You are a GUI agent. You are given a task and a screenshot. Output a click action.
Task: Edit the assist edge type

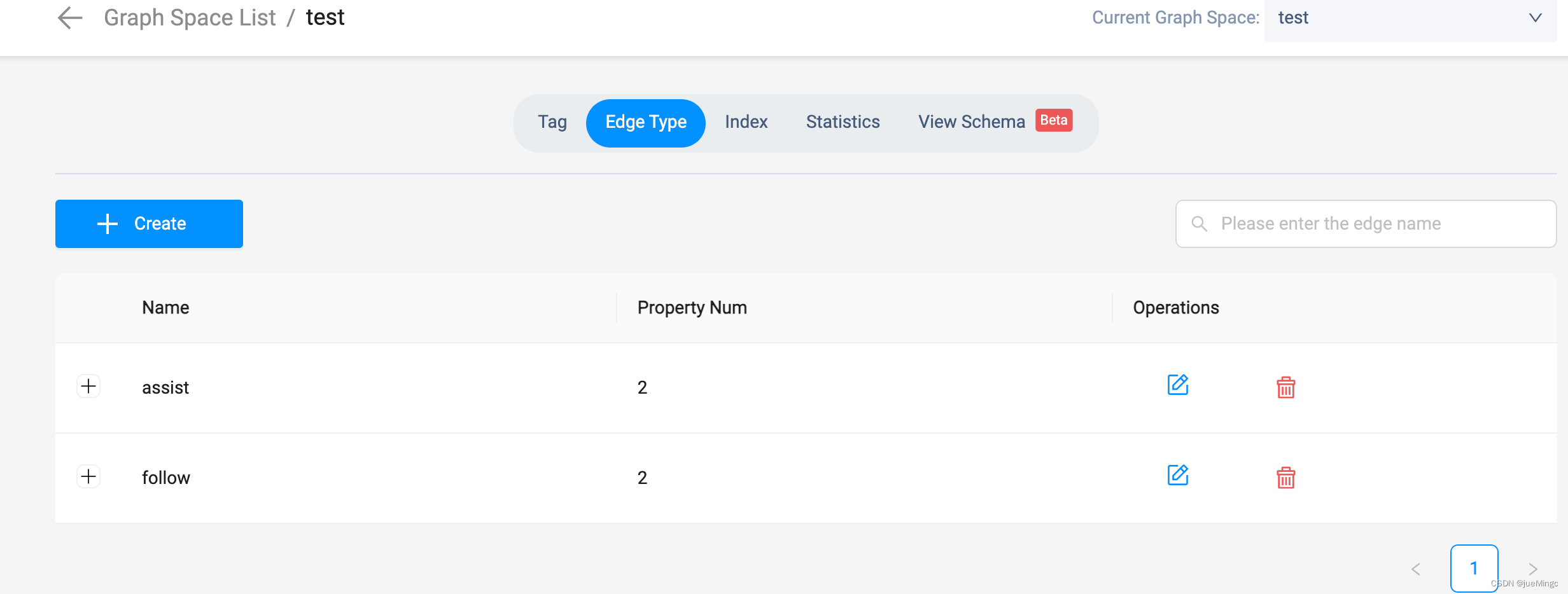1178,385
